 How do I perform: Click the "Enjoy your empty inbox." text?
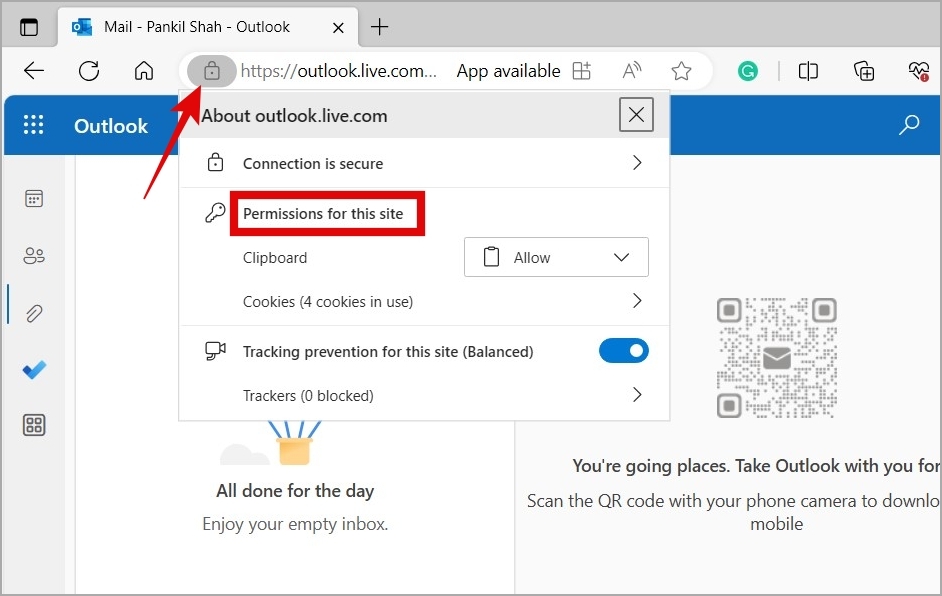tap(295, 525)
